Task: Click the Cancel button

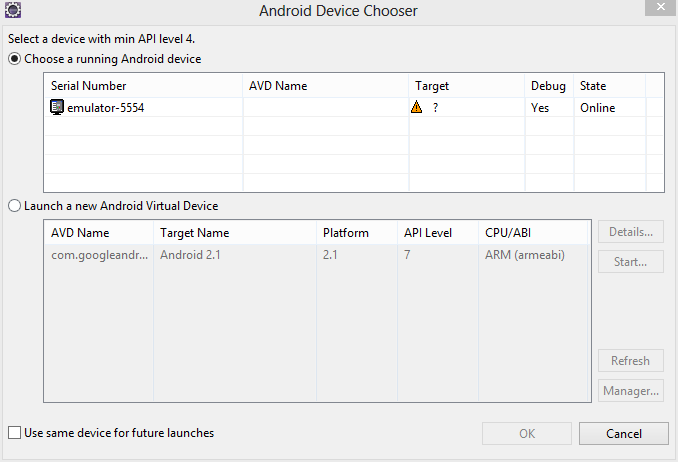Action: click(x=624, y=433)
